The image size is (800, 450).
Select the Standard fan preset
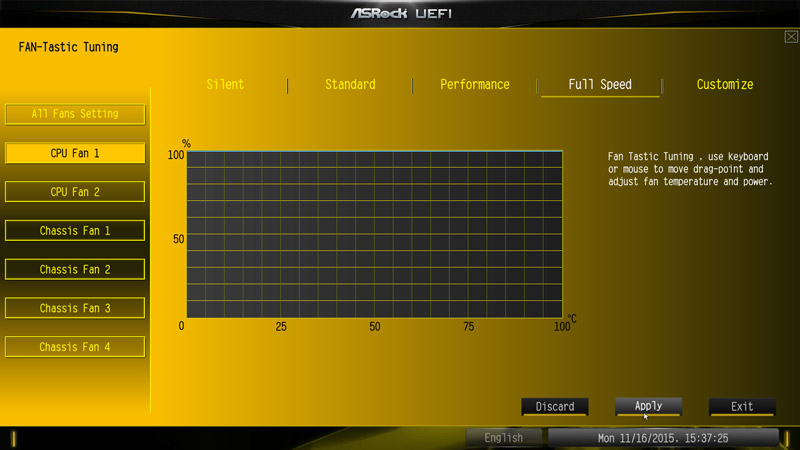click(x=350, y=85)
